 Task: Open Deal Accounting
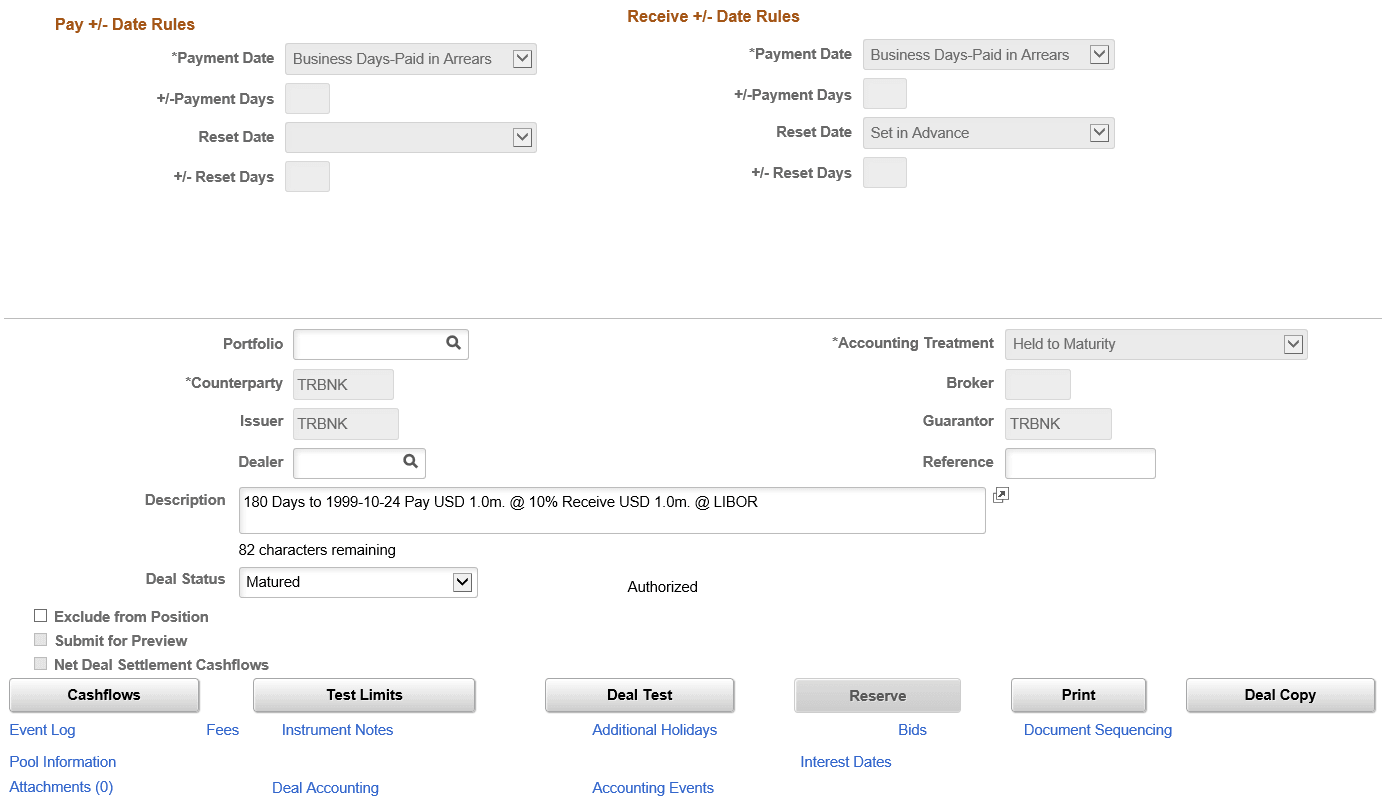pos(325,787)
